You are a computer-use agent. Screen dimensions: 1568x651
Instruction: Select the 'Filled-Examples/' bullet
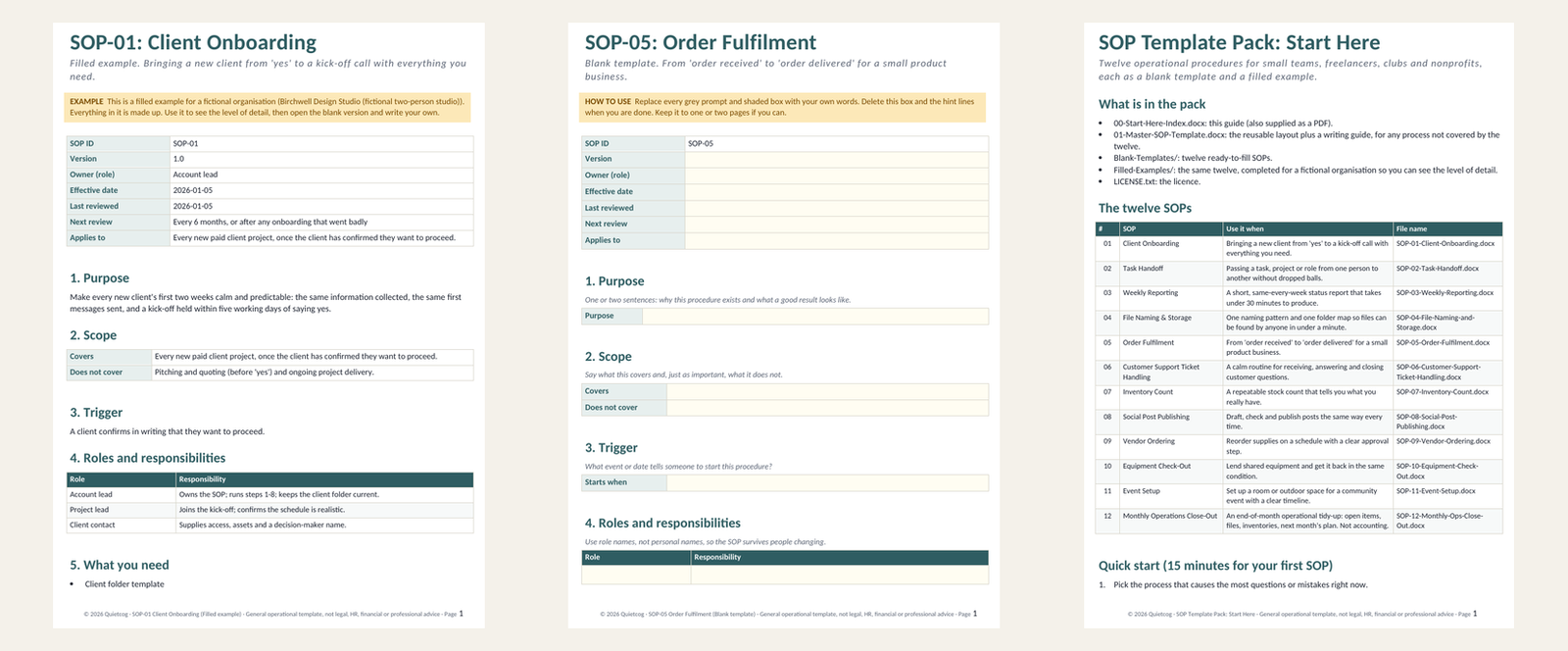[x=1305, y=170]
